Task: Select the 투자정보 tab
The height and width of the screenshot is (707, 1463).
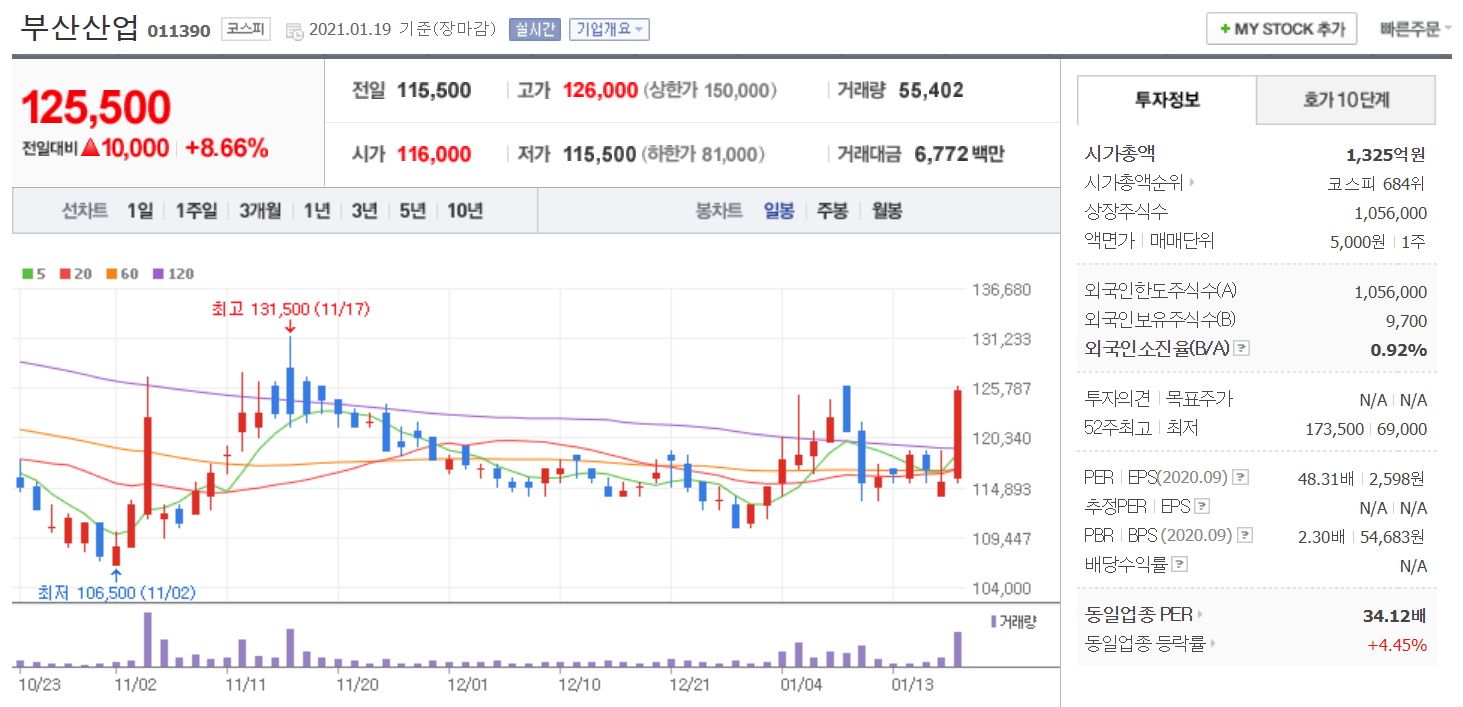Action: 1167,100
